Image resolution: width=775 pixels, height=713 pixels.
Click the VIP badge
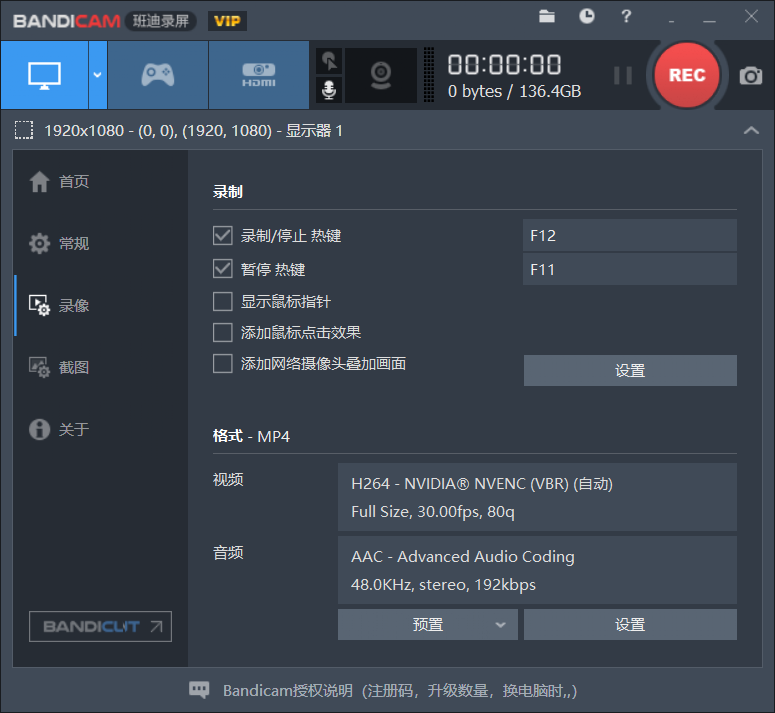[x=227, y=21]
